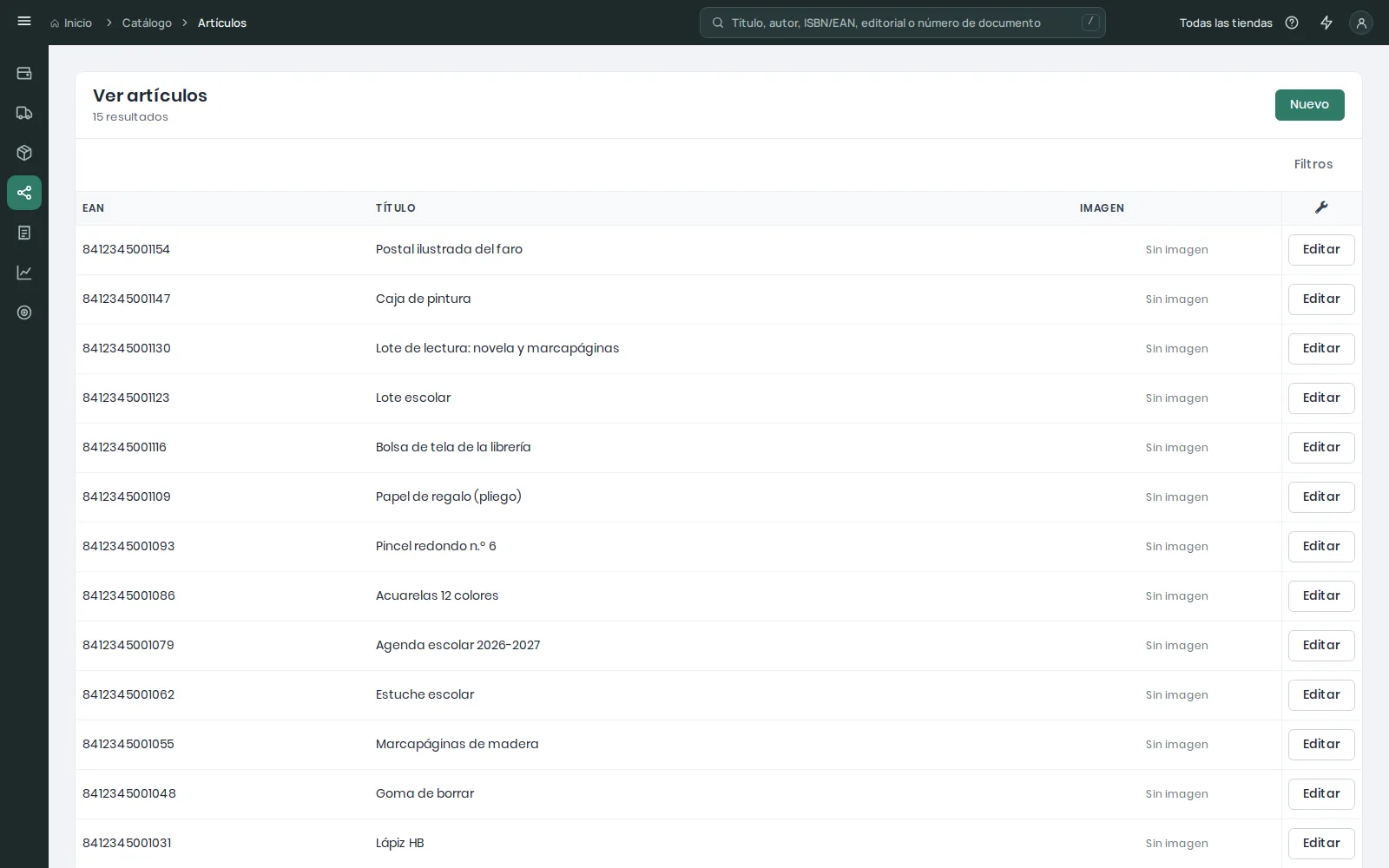
Task: Open the package box sidebar icon
Action: point(24,153)
